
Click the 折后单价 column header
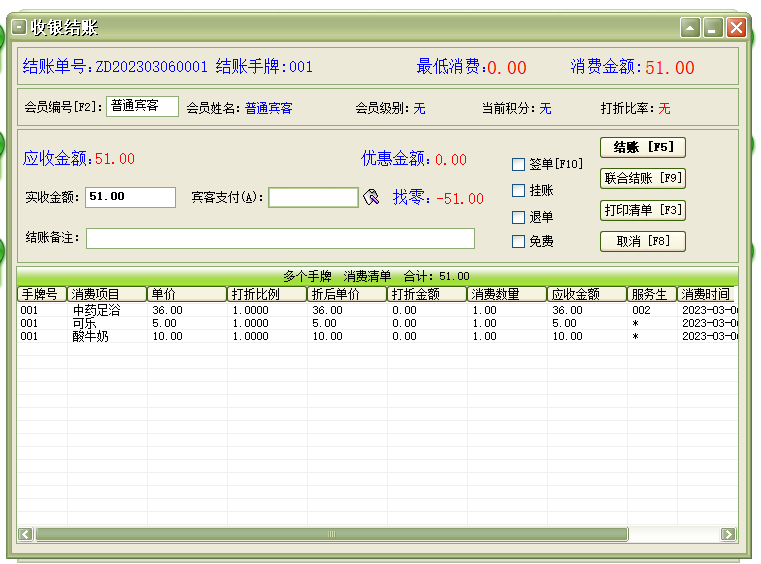347,294
